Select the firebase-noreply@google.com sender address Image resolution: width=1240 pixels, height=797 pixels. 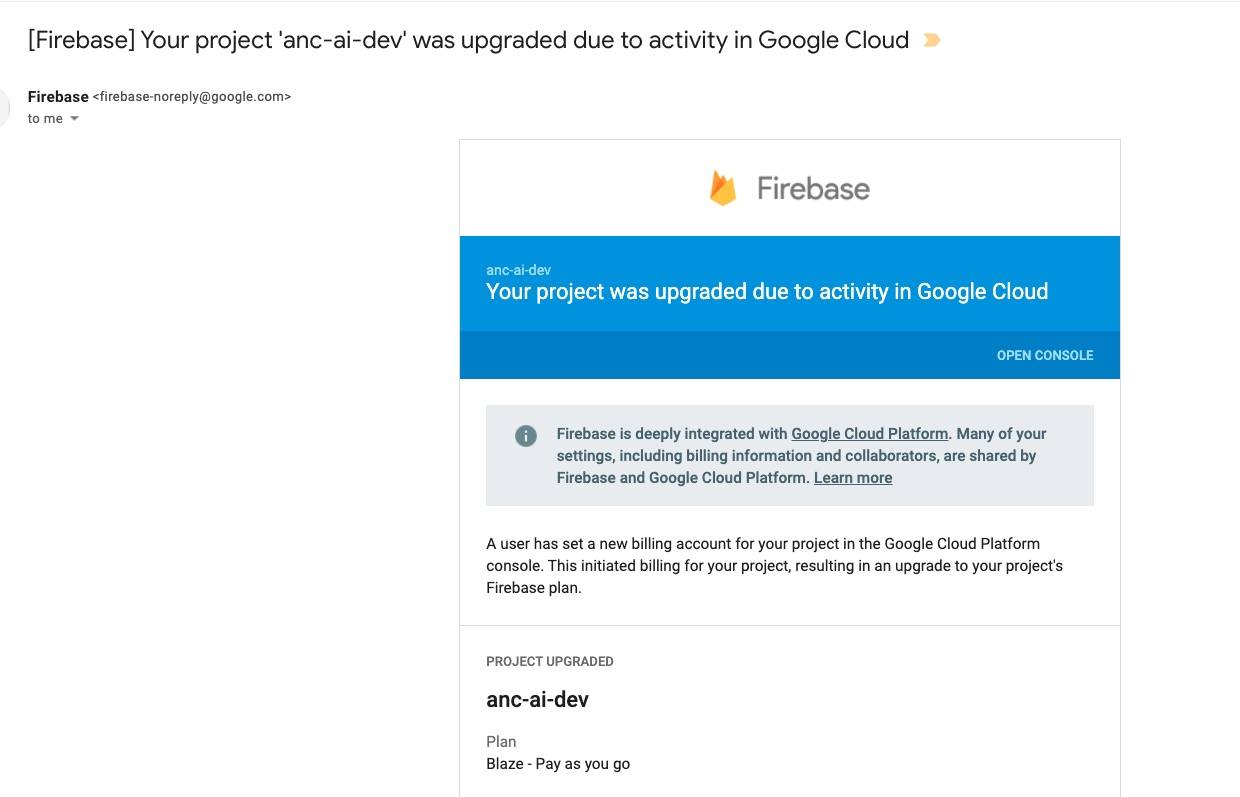192,97
